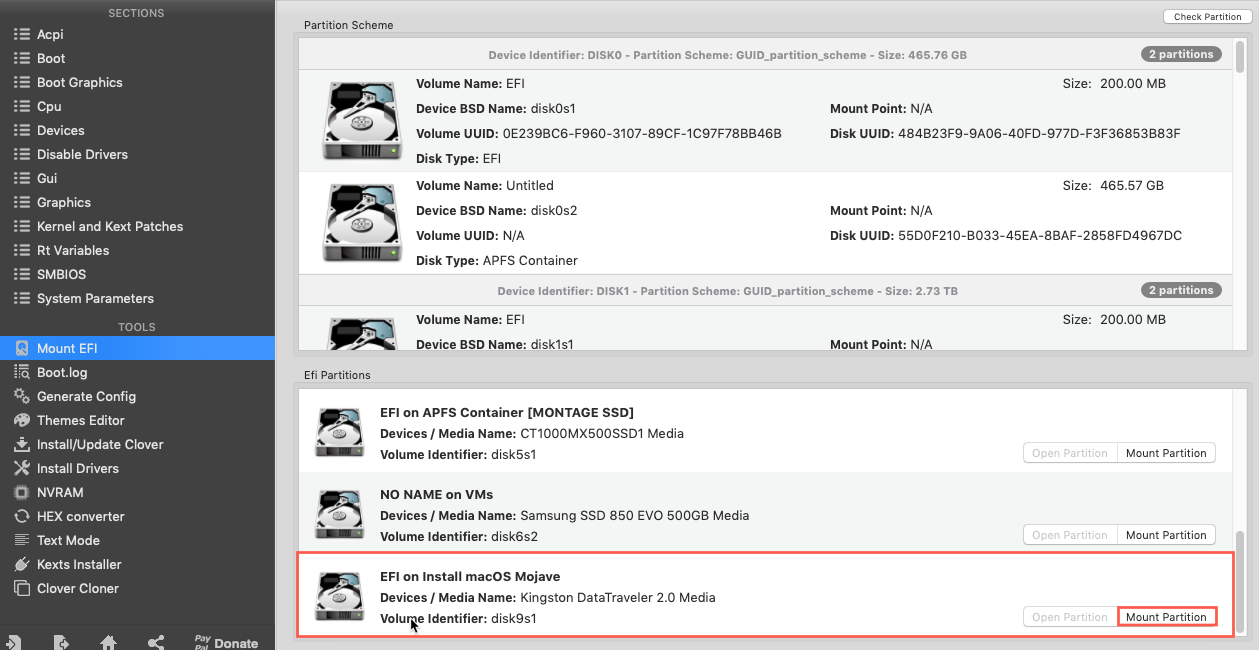Viewport: 1259px width, 650px height.
Task: Open the Install/Update Clover tool
Action: pyautogui.click(x=137, y=444)
